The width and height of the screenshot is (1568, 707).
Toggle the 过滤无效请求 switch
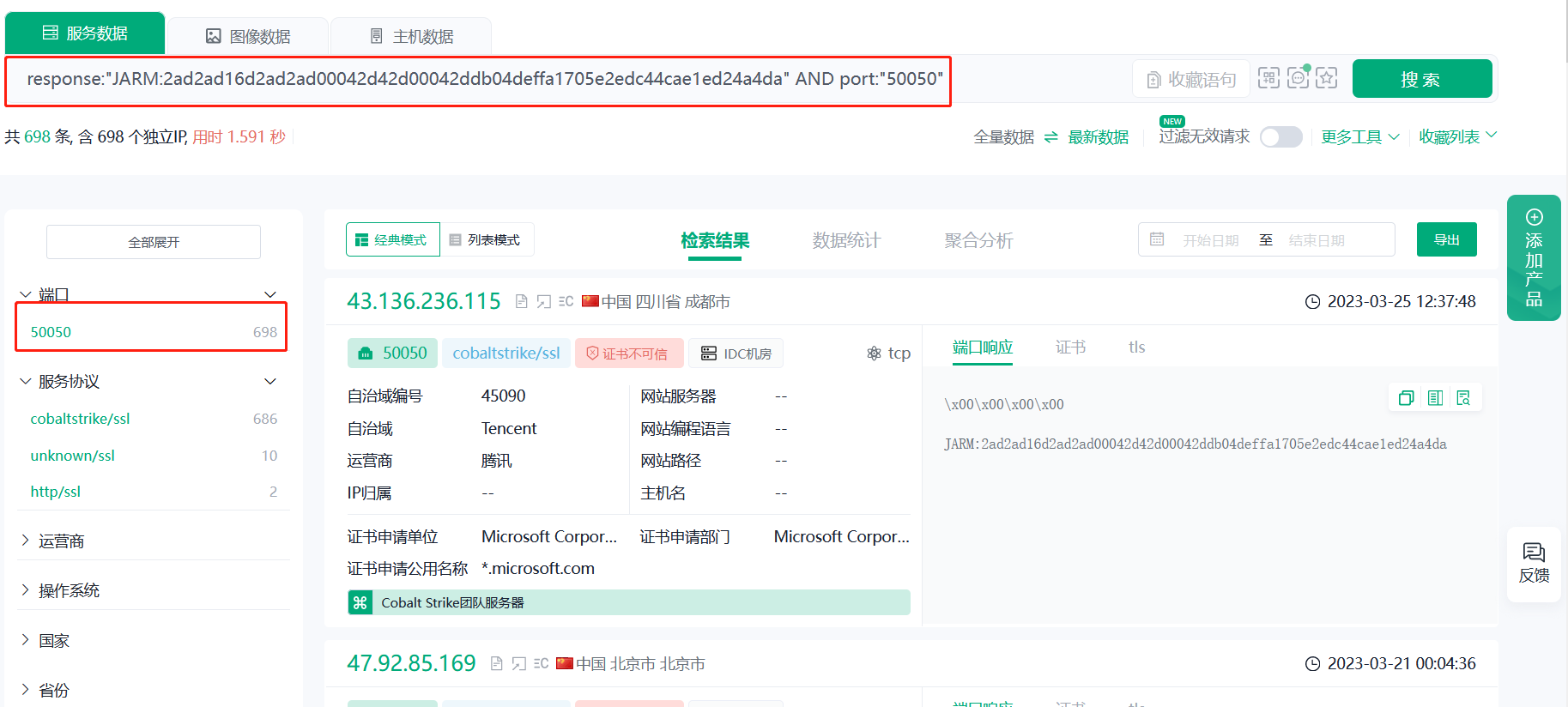click(1280, 137)
